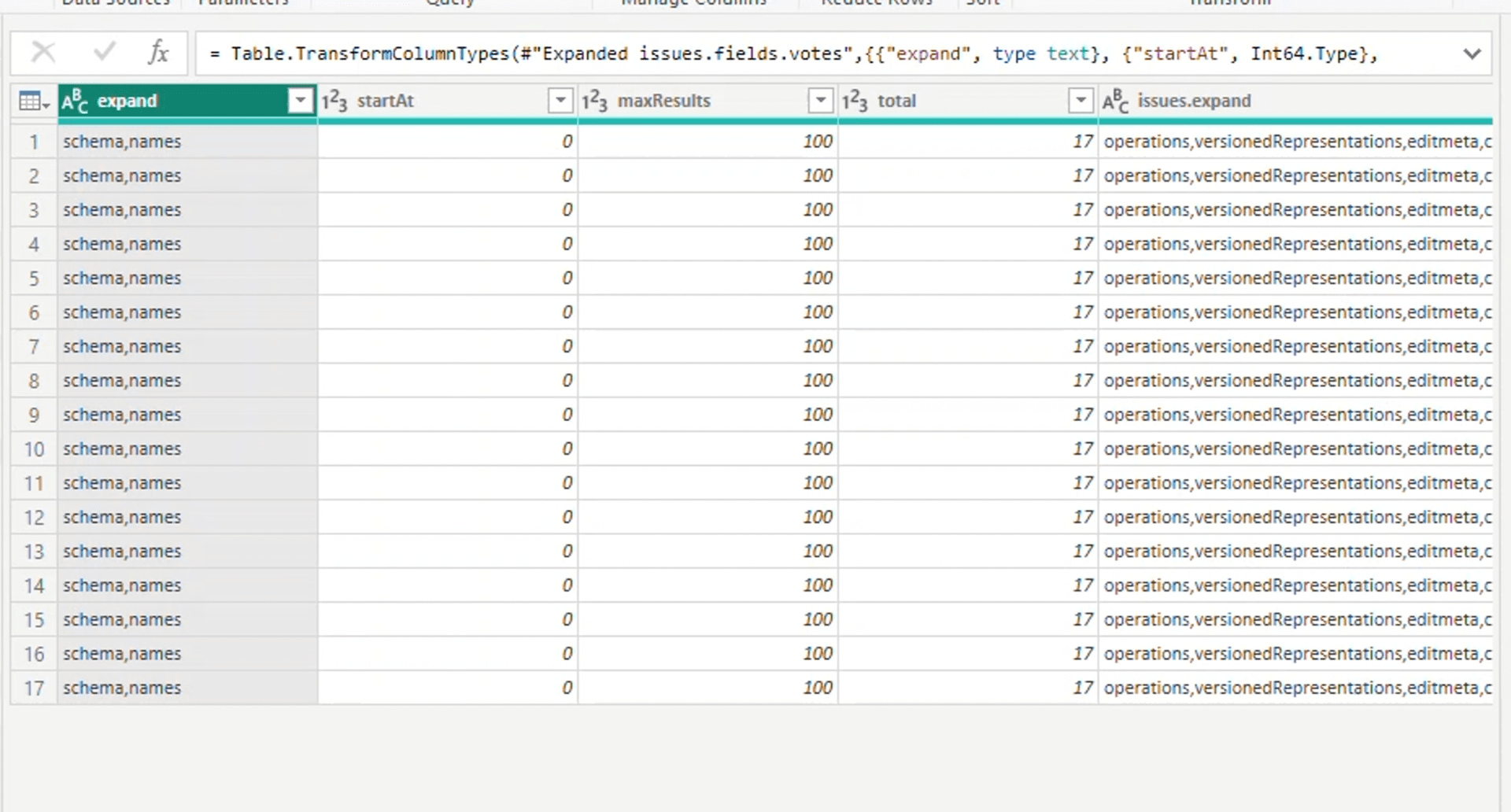Cancel the formula edit with the X icon

tap(43, 52)
